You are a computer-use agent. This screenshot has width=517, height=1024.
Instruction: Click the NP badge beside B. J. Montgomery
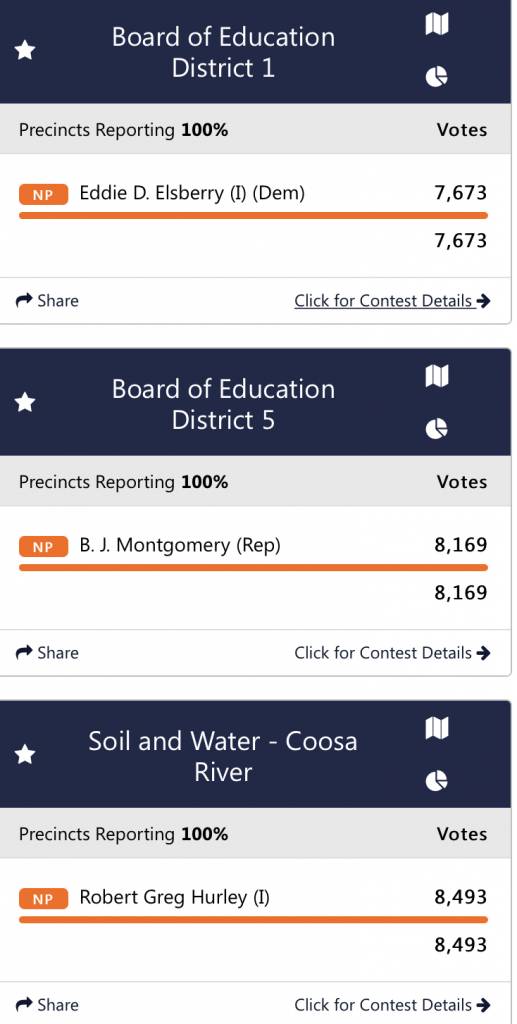[x=43, y=547]
